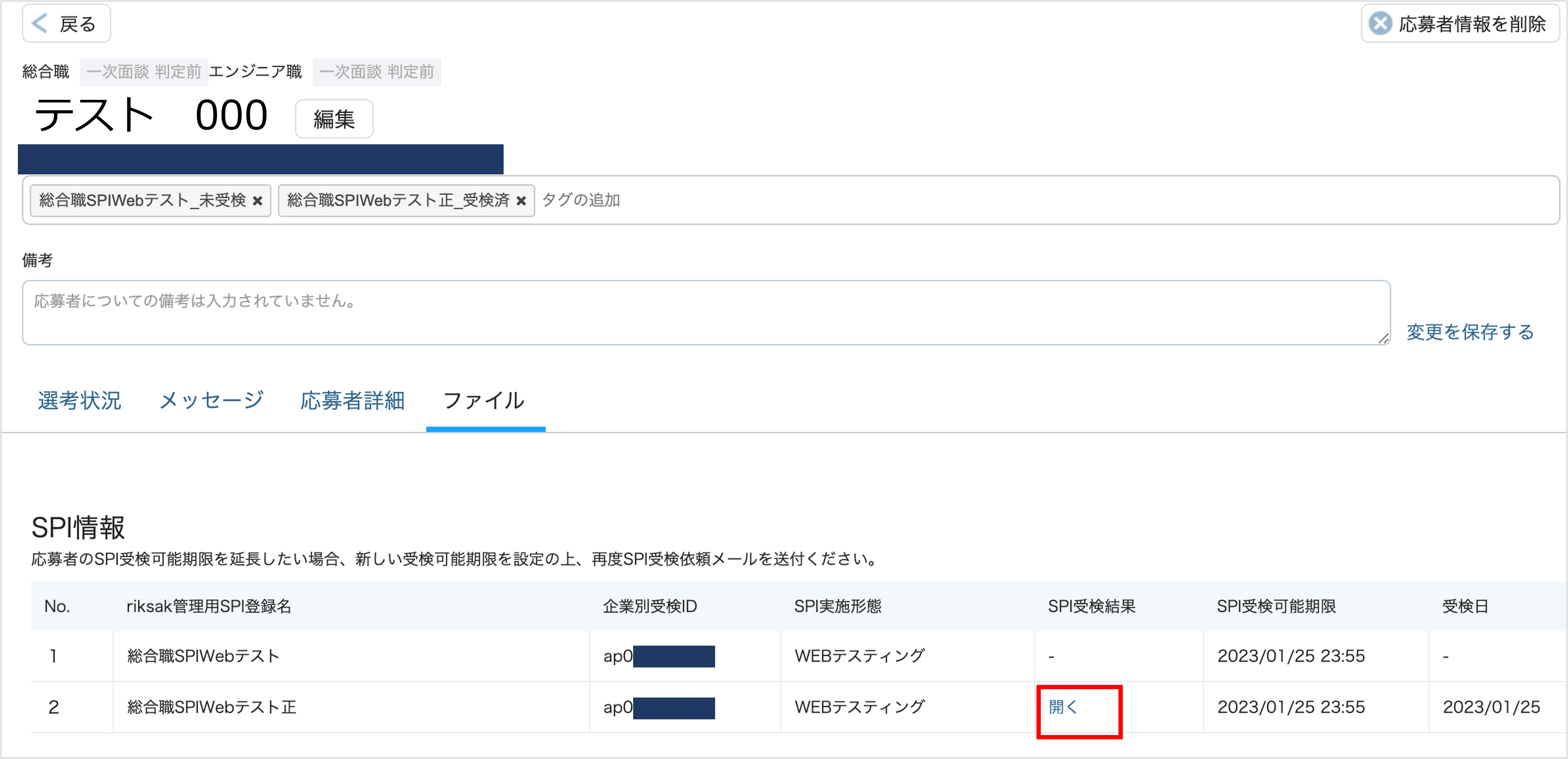Click the 編集 button next to the name
1568x759 pixels.
(x=334, y=119)
